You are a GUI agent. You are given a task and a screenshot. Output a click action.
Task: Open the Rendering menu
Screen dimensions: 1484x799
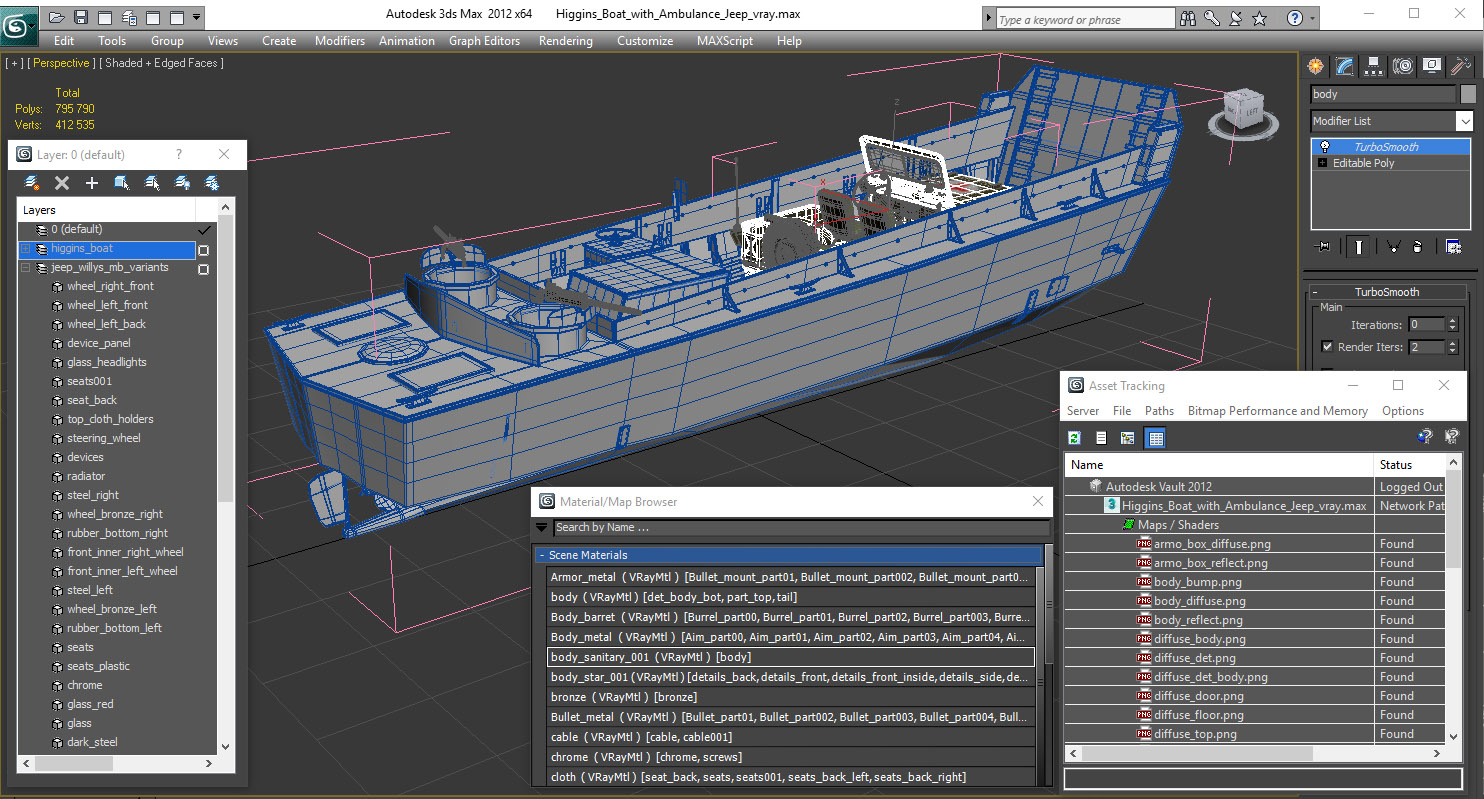[x=565, y=41]
